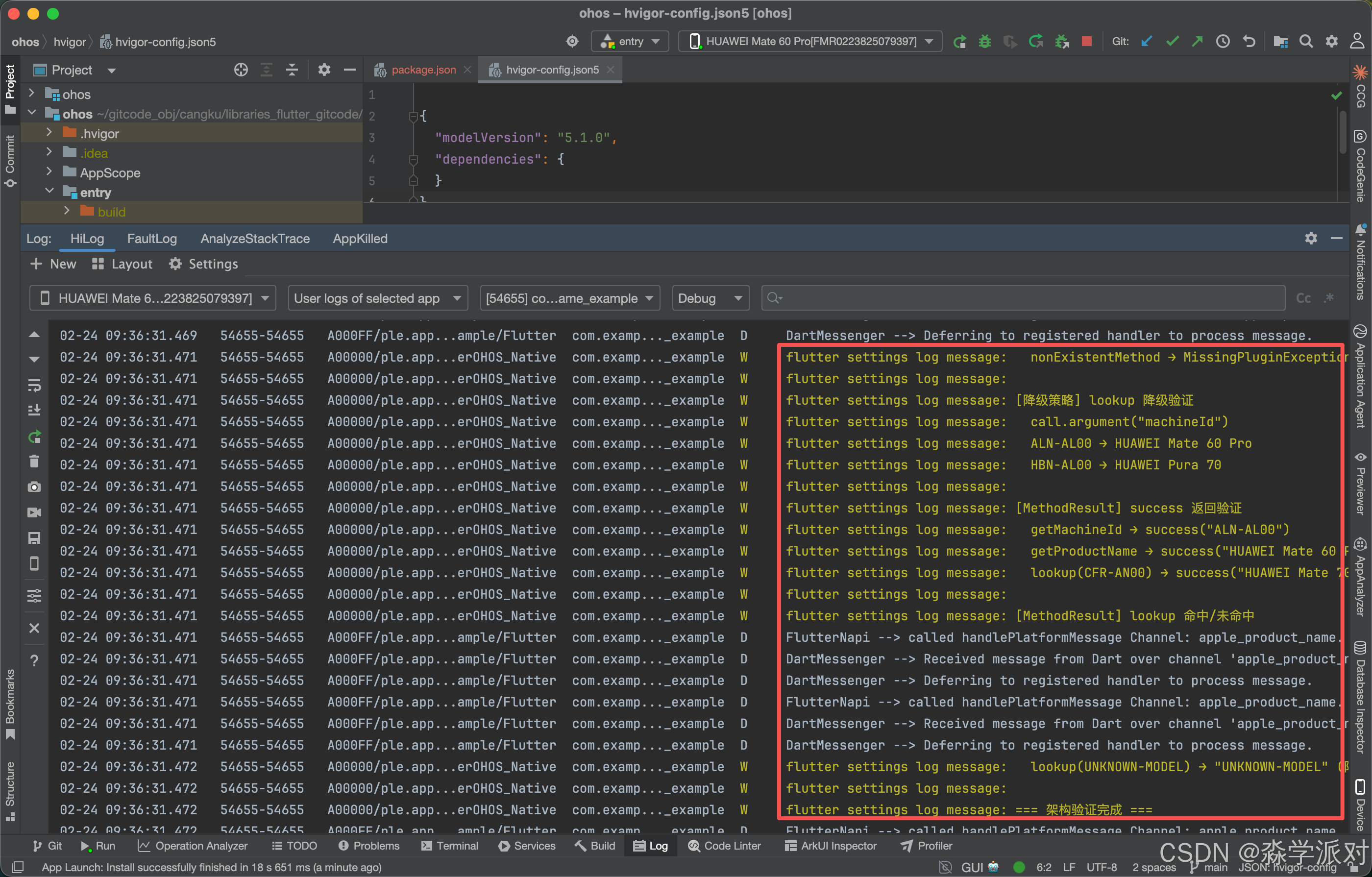Viewport: 1372px width, 877px height.
Task: Click the New log window button
Action: tap(53, 264)
